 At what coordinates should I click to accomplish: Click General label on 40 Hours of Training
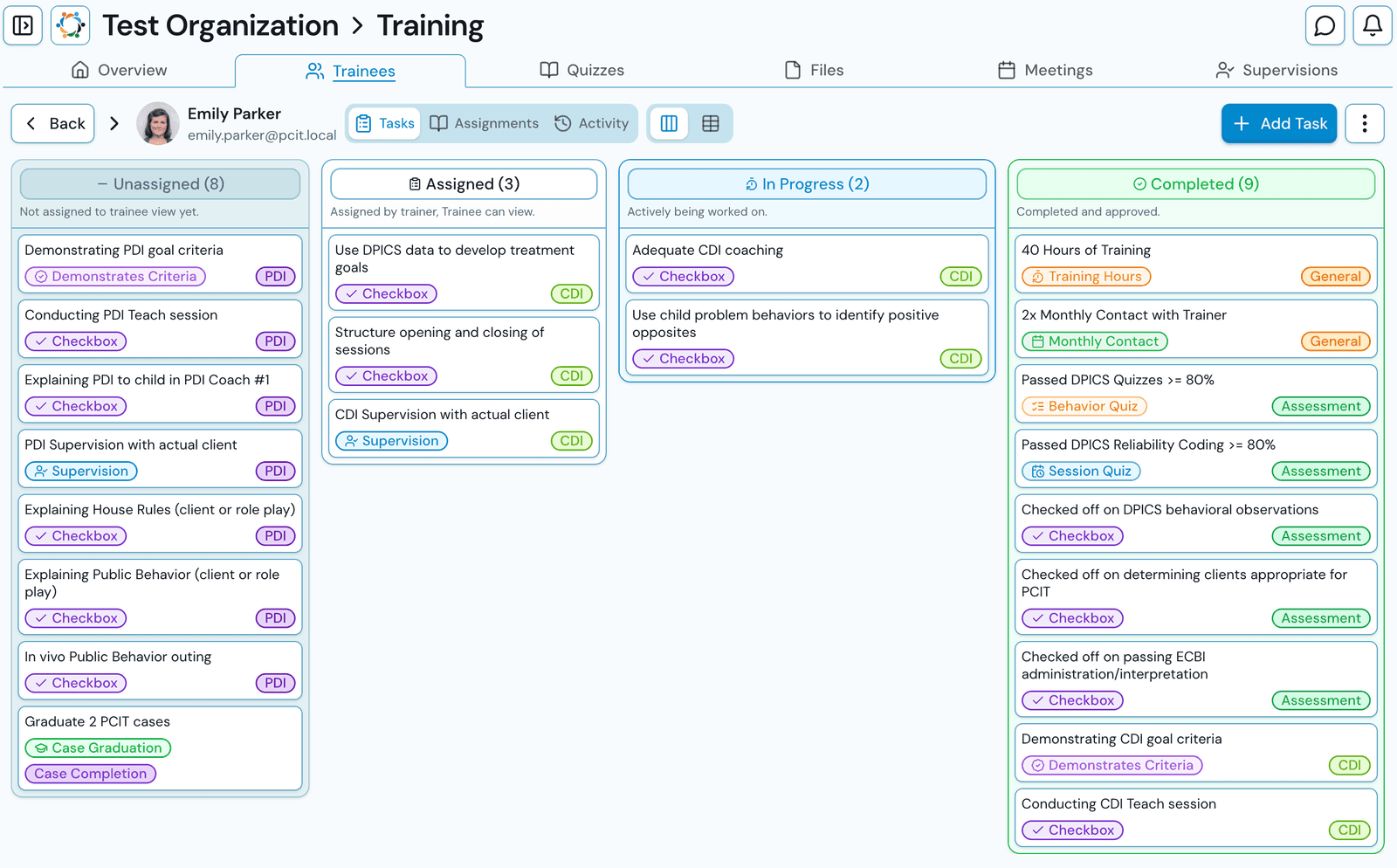point(1335,277)
